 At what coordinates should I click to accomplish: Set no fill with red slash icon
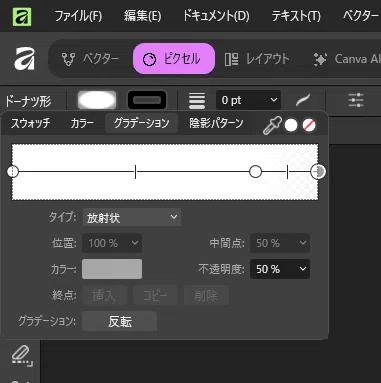309,126
